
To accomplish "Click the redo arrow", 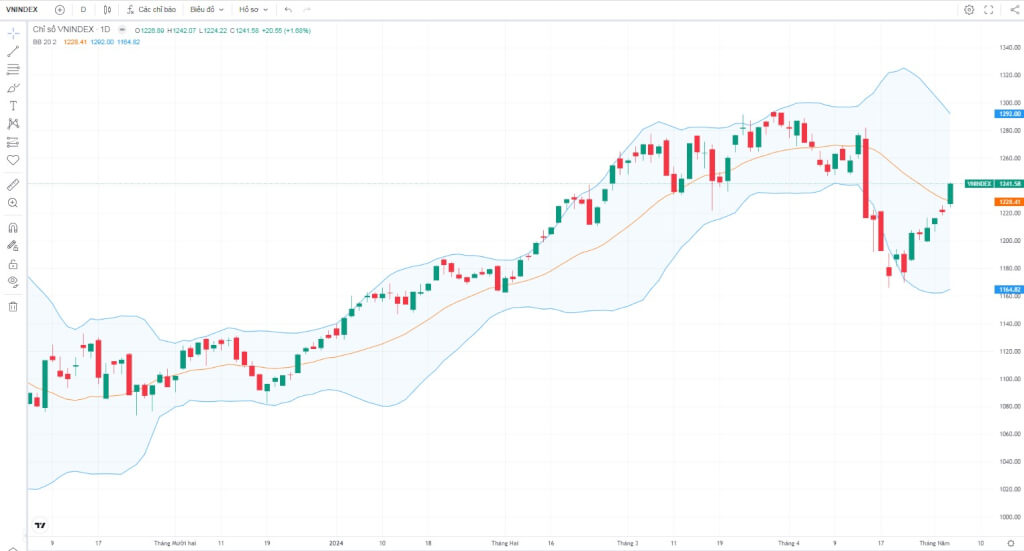I will pyautogui.click(x=307, y=10).
